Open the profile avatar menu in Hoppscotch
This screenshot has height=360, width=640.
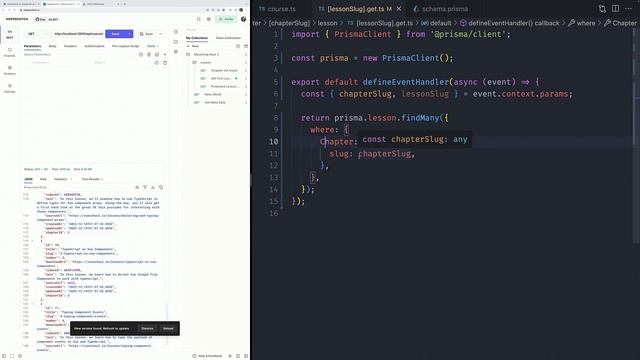[x=244, y=19]
